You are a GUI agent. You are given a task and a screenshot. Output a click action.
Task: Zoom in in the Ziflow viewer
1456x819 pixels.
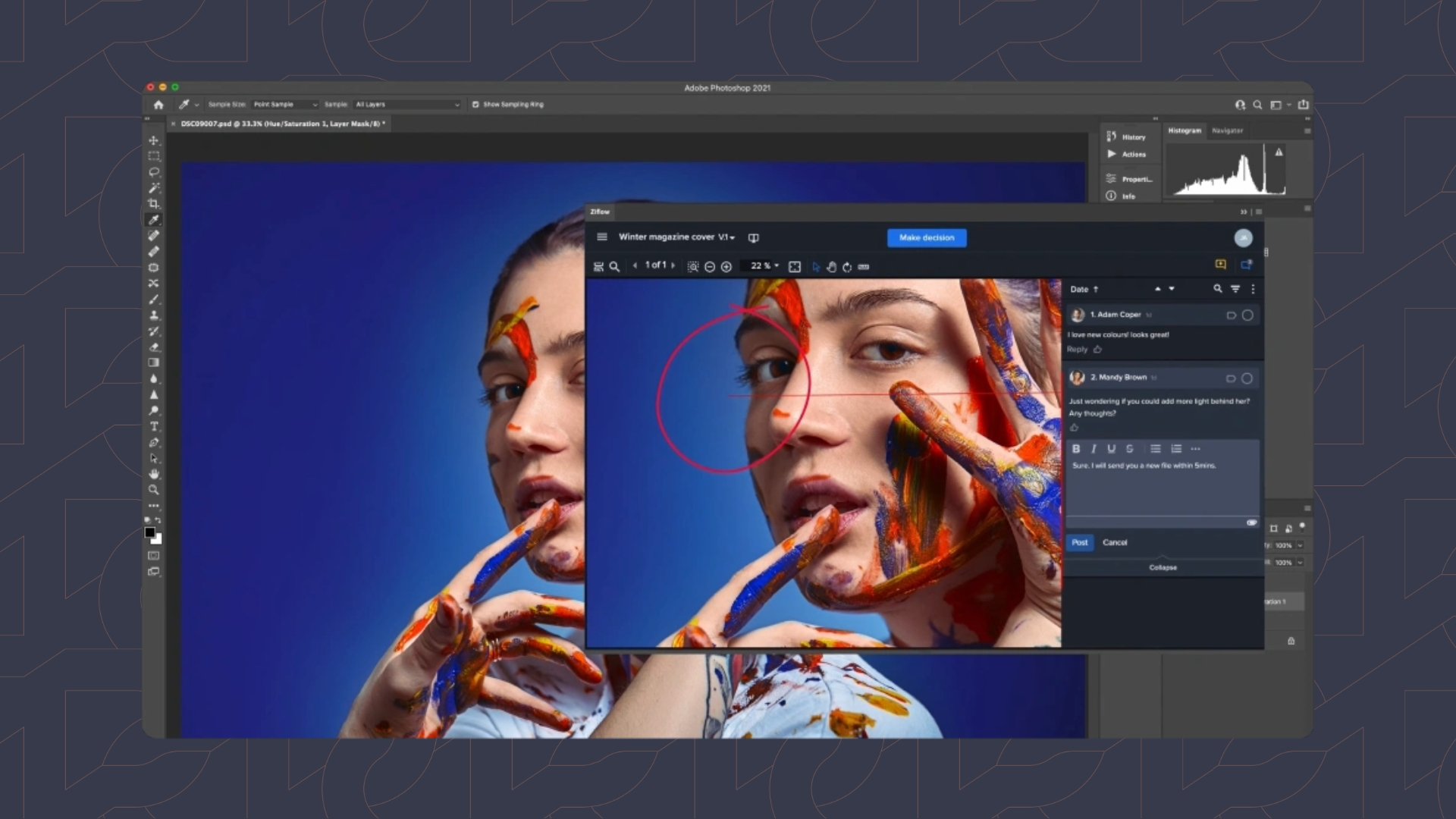pyautogui.click(x=726, y=267)
